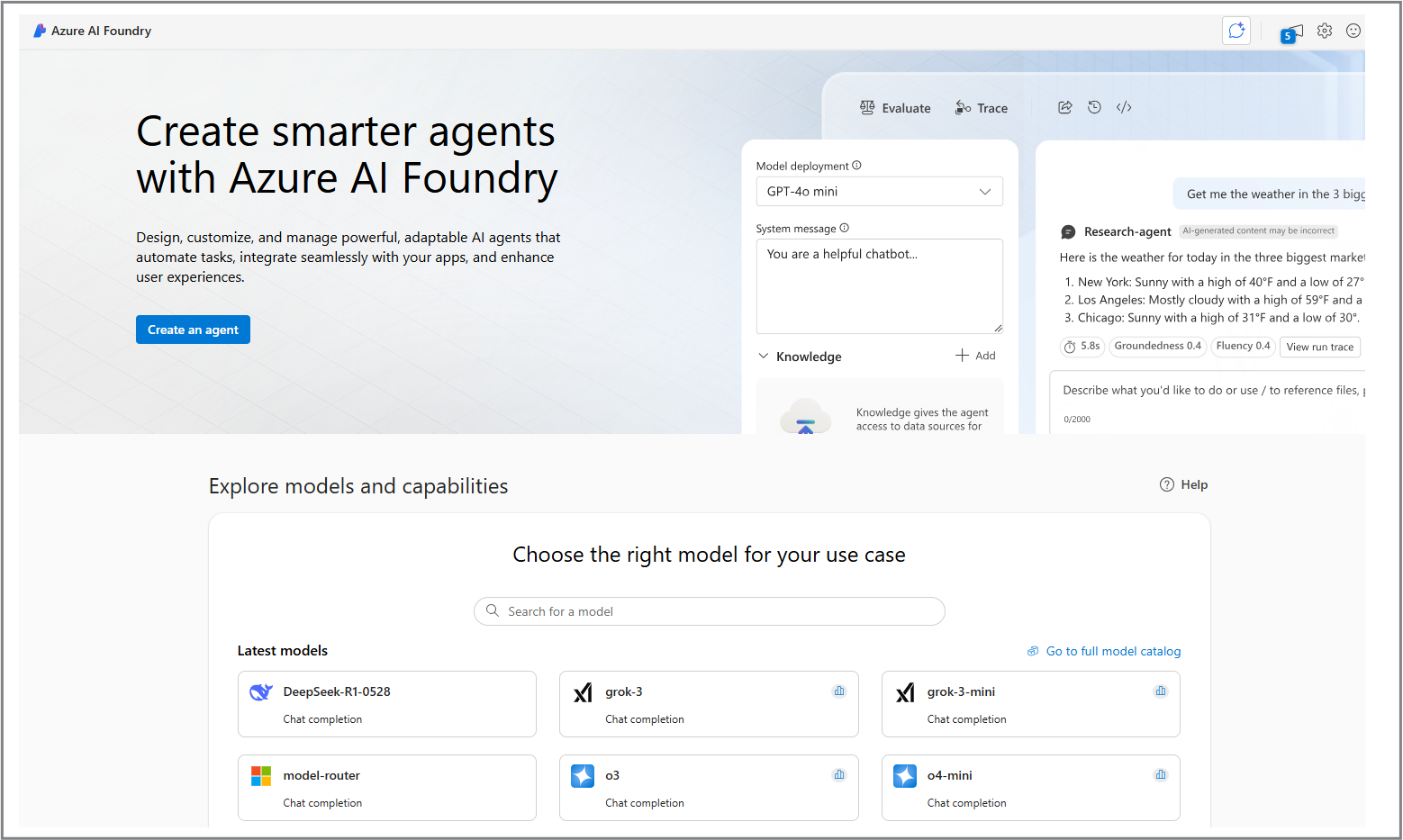Click the Trace tab label
This screenshot has height=840, width=1403.
click(992, 108)
